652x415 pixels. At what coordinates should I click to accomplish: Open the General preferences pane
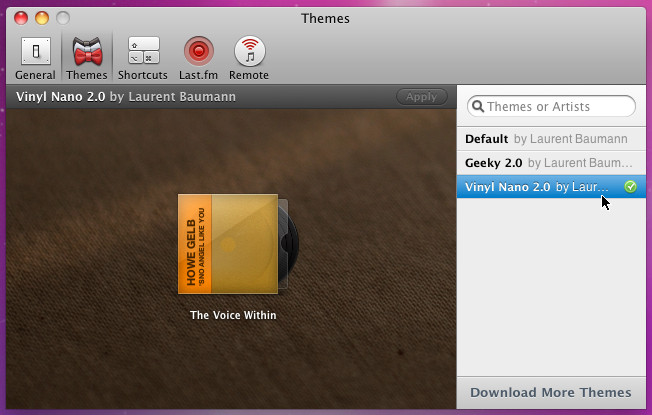pyautogui.click(x=35, y=58)
